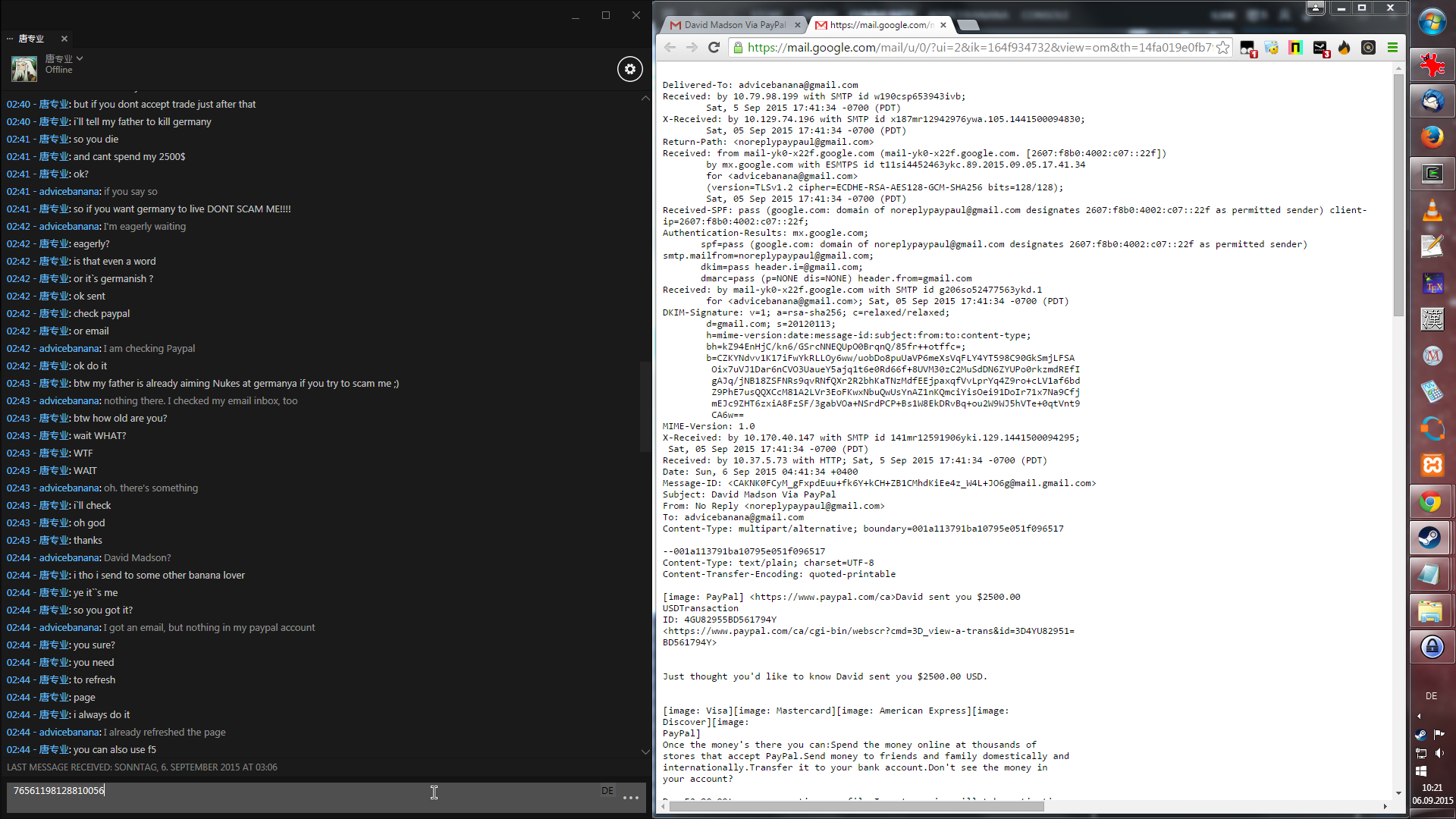The width and height of the screenshot is (1456, 819).
Task: Click flame extension icon in Chrome toolbar
Action: point(1344,48)
